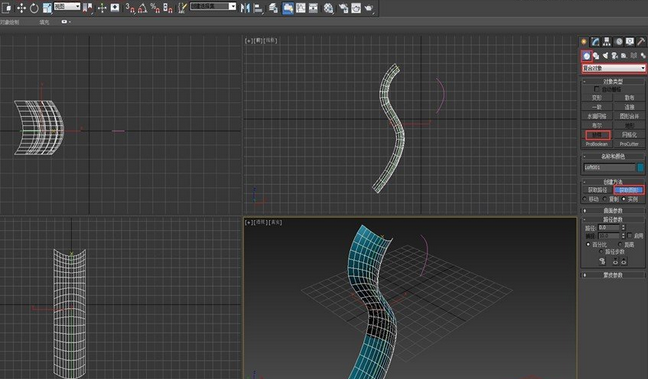The image size is (648, 379).
Task: Click the Render Production teapot icon
Action: 369,7
